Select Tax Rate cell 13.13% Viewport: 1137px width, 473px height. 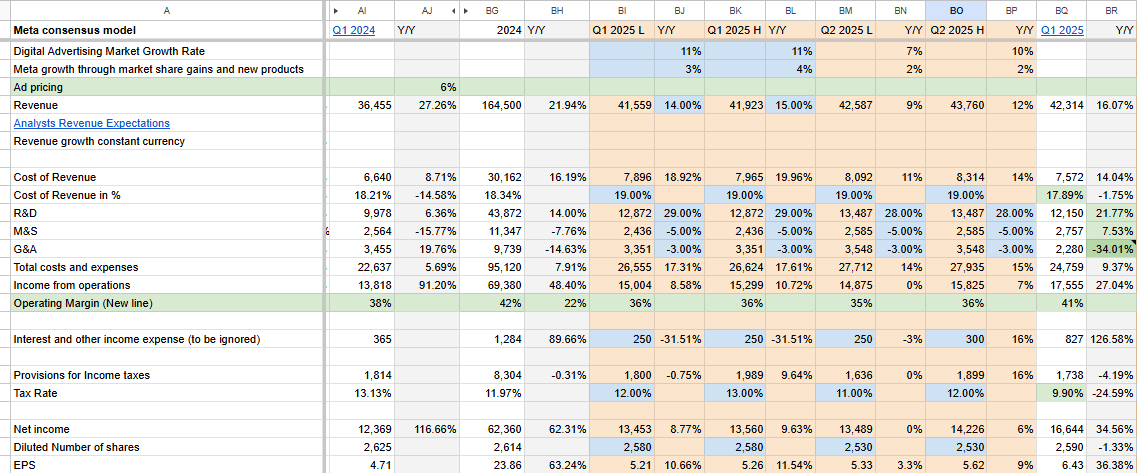click(x=362, y=393)
